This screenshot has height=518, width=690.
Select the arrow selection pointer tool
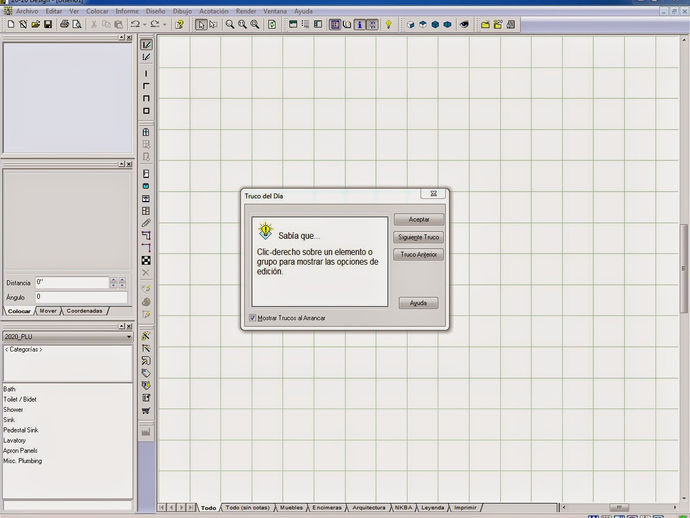coord(201,24)
